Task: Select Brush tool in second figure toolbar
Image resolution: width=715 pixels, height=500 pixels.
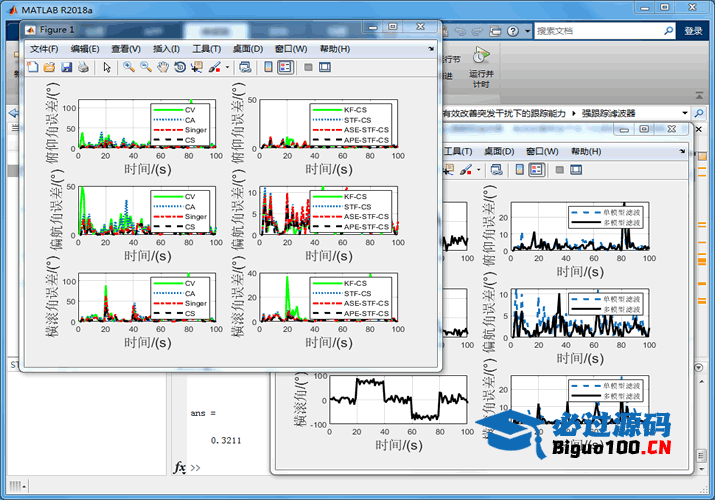Action: (465, 170)
